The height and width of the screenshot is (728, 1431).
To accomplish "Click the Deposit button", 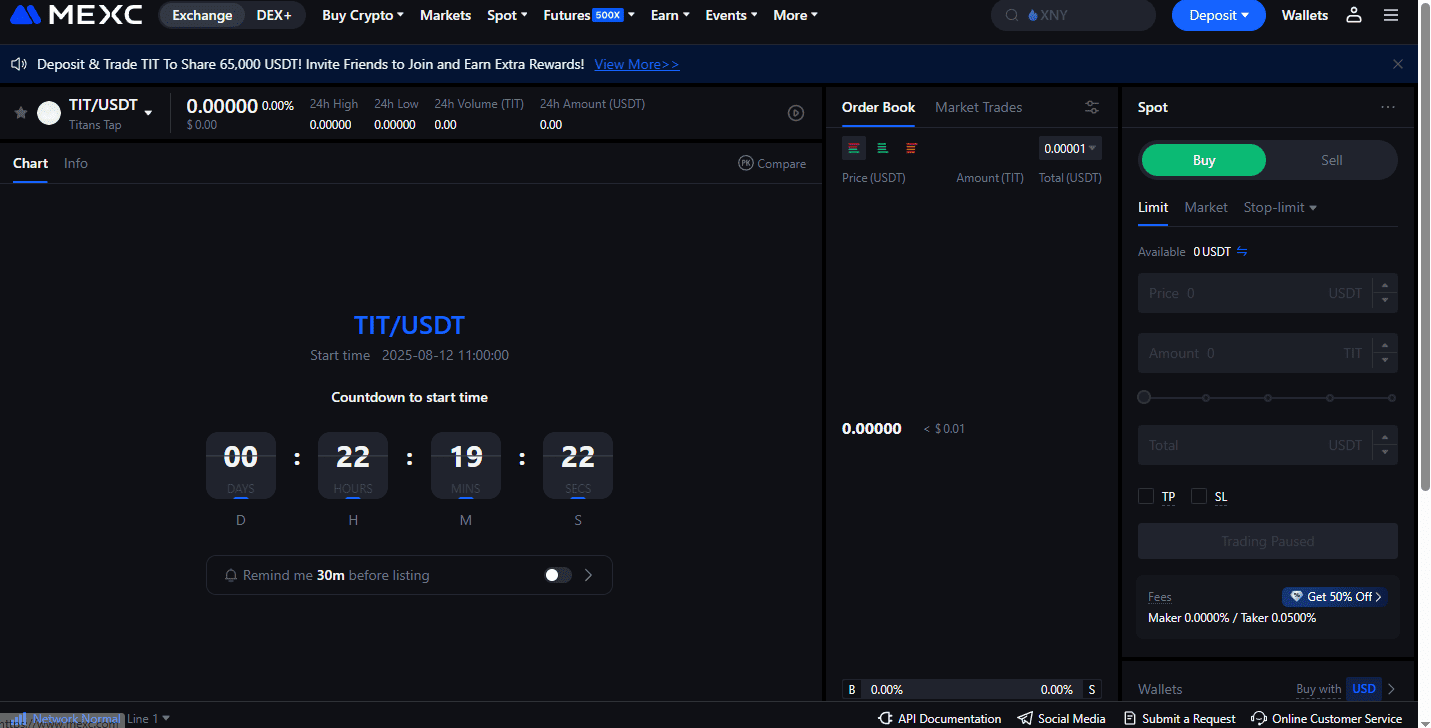I will click(x=1218, y=15).
